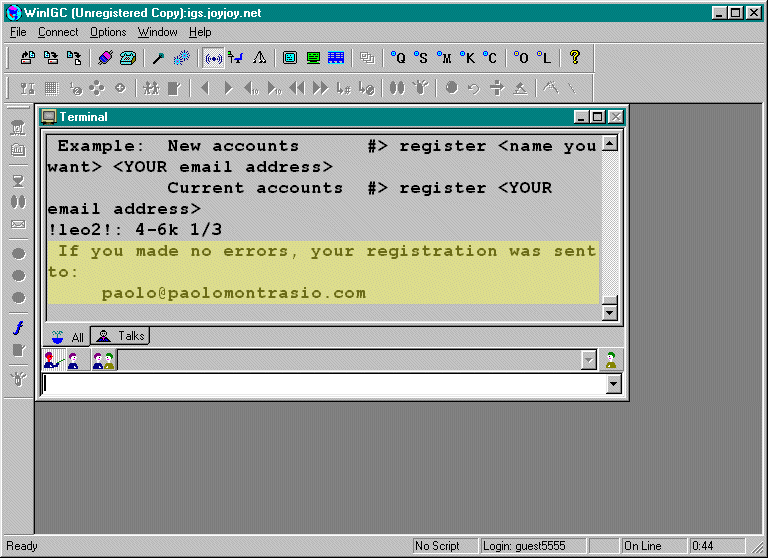Click the O toolbar button
This screenshot has height=558, width=768.
(x=521, y=58)
